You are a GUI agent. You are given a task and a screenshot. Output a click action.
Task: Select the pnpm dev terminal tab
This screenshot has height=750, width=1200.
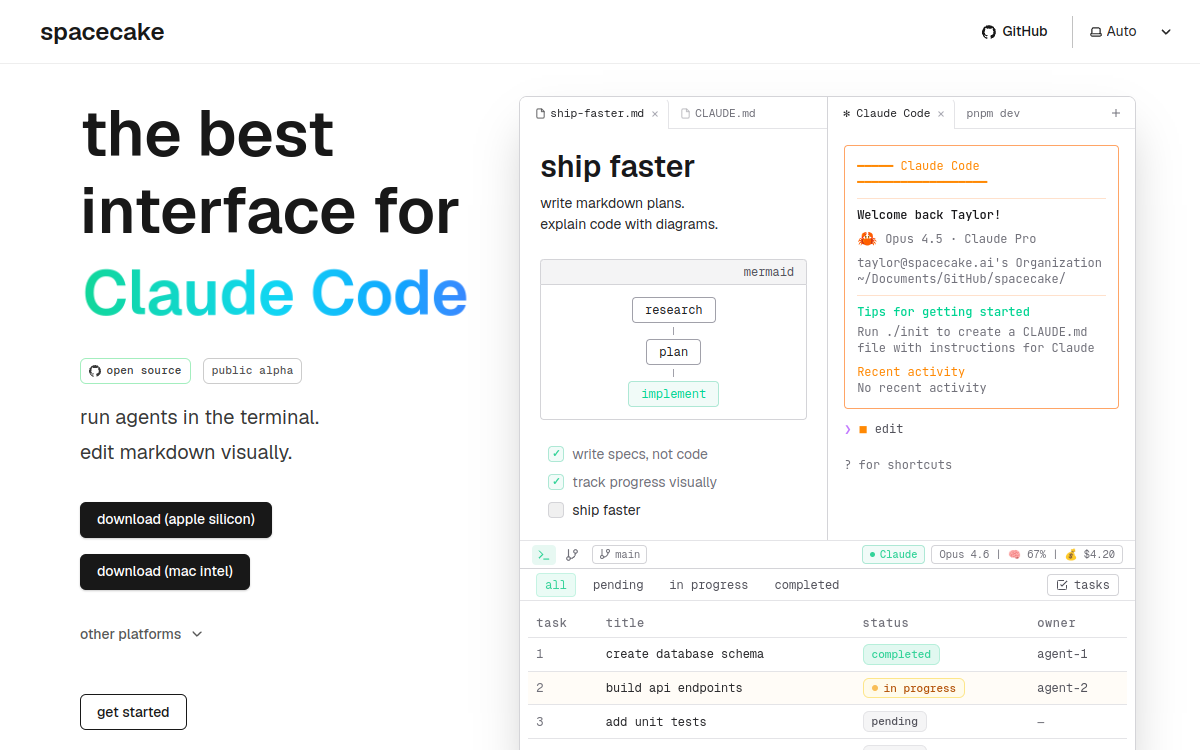993,114
